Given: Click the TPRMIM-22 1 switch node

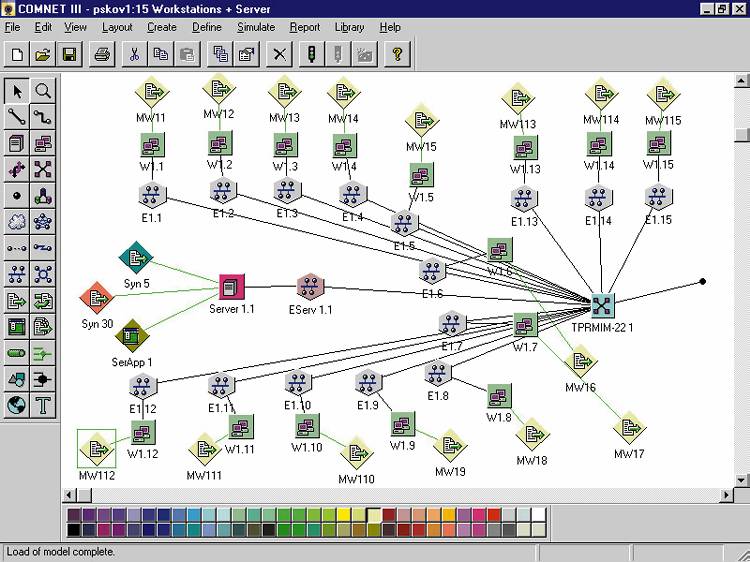Looking at the screenshot, I should [x=602, y=305].
